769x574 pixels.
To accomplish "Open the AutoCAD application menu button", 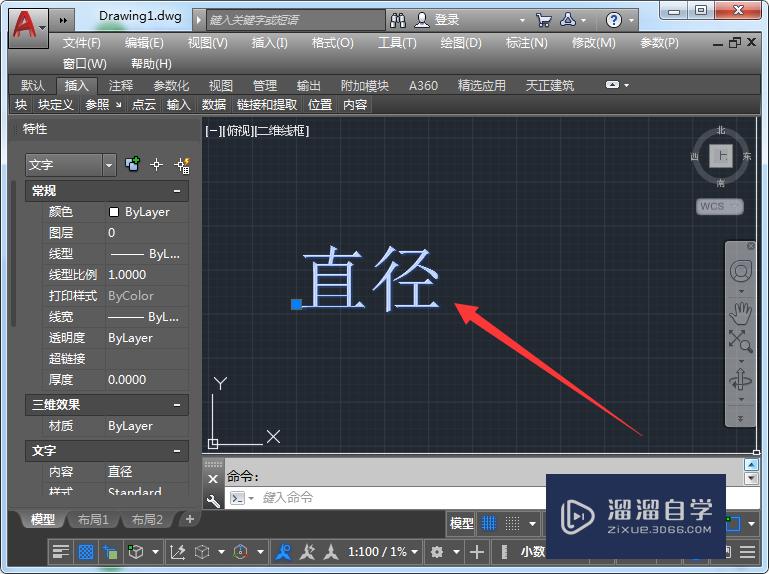I will point(28,27).
